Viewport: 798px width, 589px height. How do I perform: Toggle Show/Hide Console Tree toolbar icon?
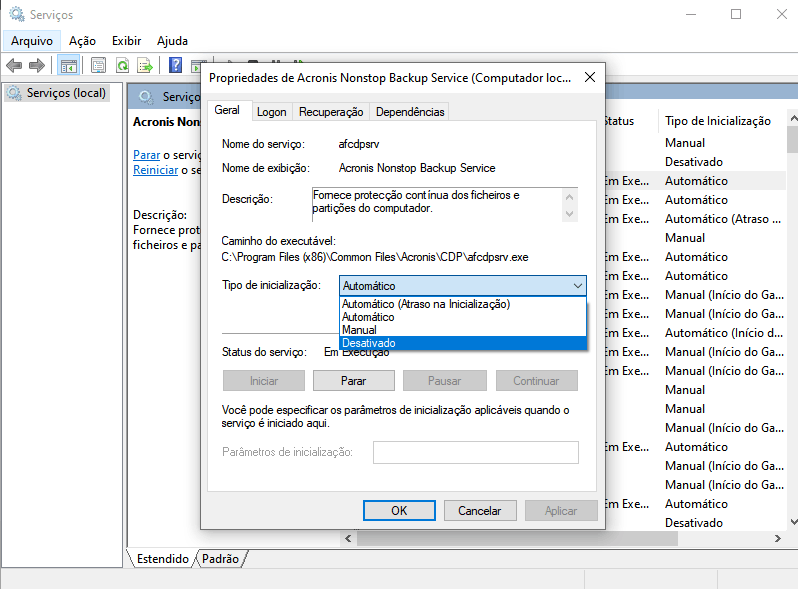[68, 65]
